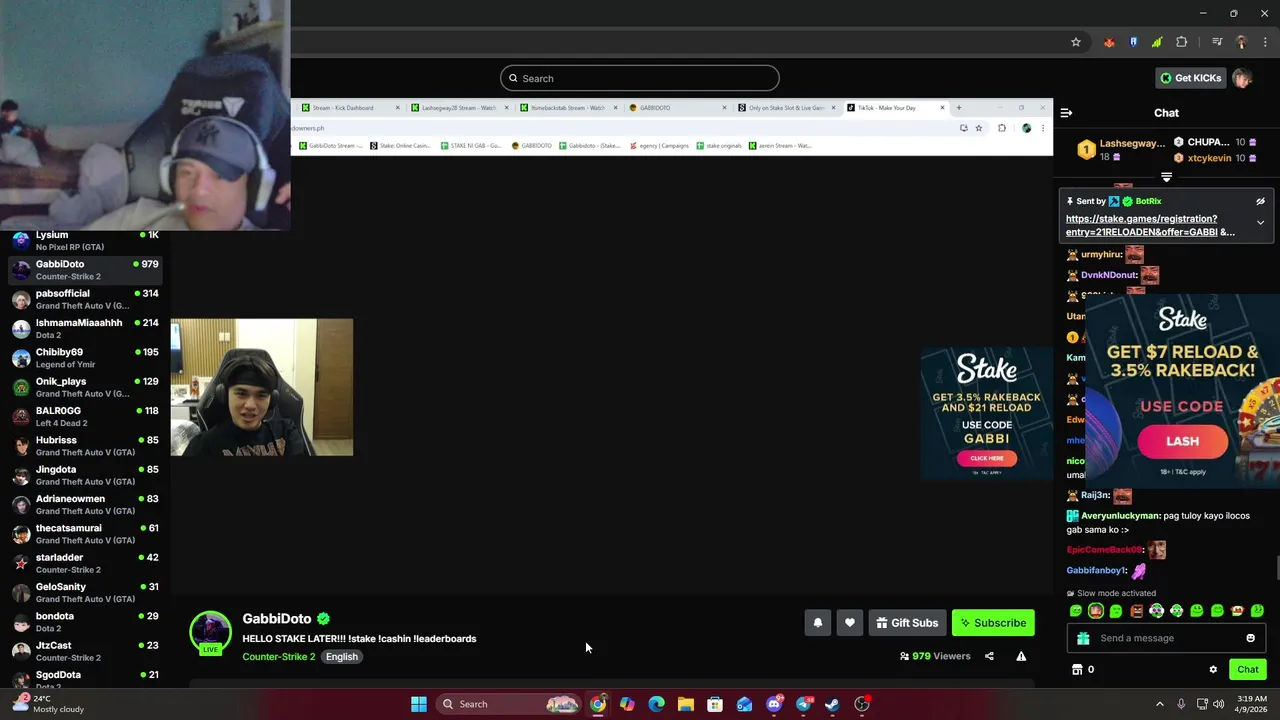Follow GabbiDoto with the heart icon
Image resolution: width=1280 pixels, height=720 pixels.
click(x=849, y=623)
